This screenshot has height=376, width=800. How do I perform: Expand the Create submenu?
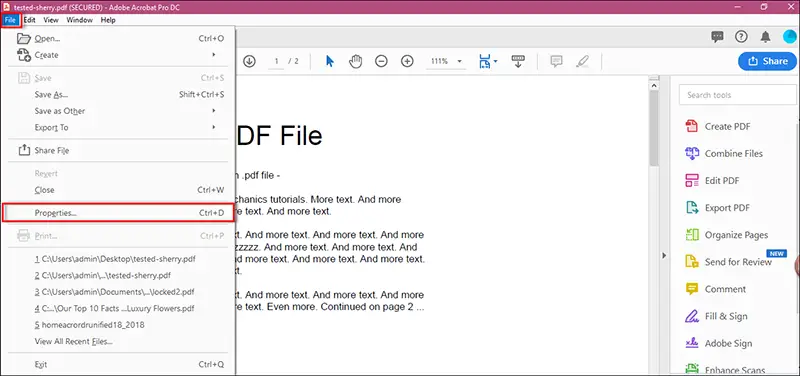point(118,55)
